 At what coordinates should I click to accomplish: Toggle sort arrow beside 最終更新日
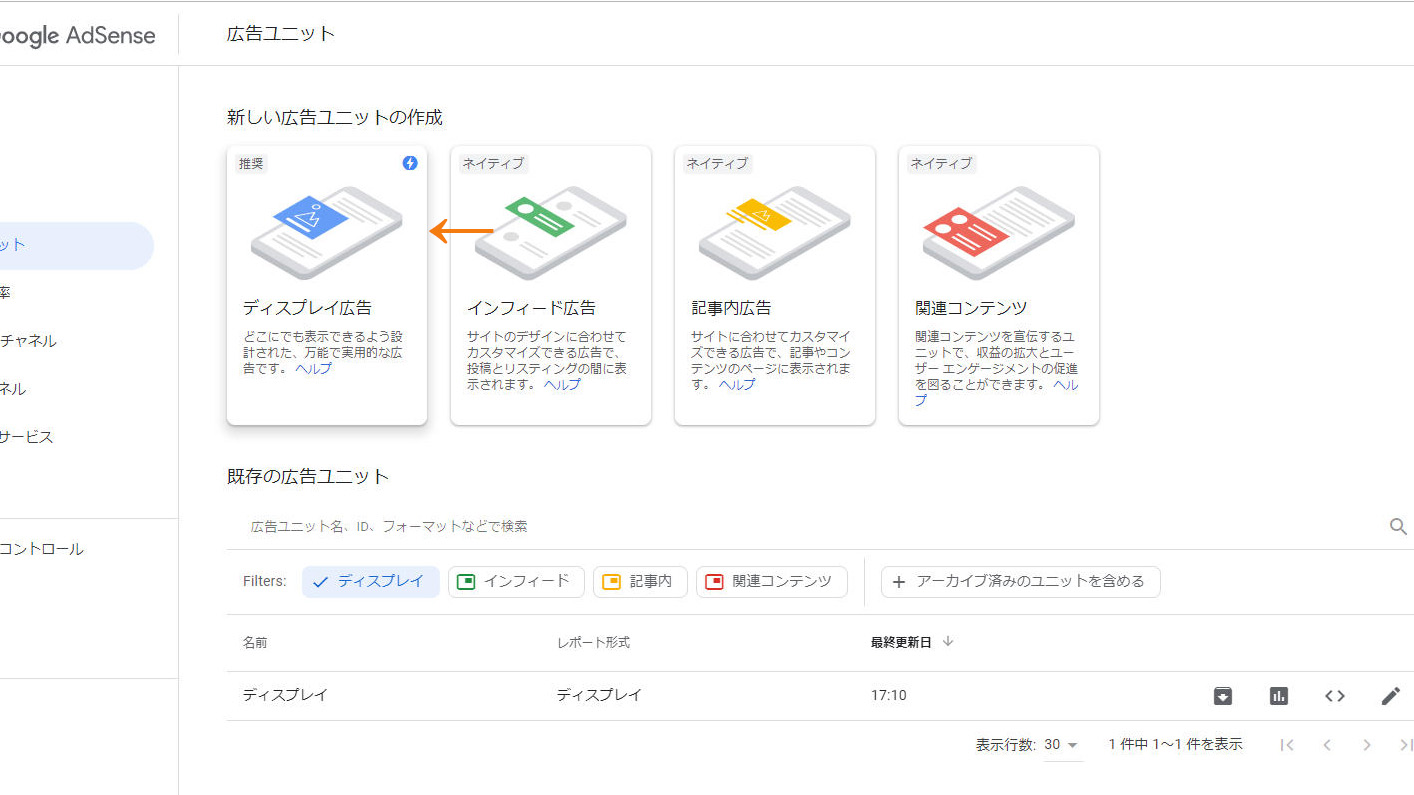tap(948, 642)
